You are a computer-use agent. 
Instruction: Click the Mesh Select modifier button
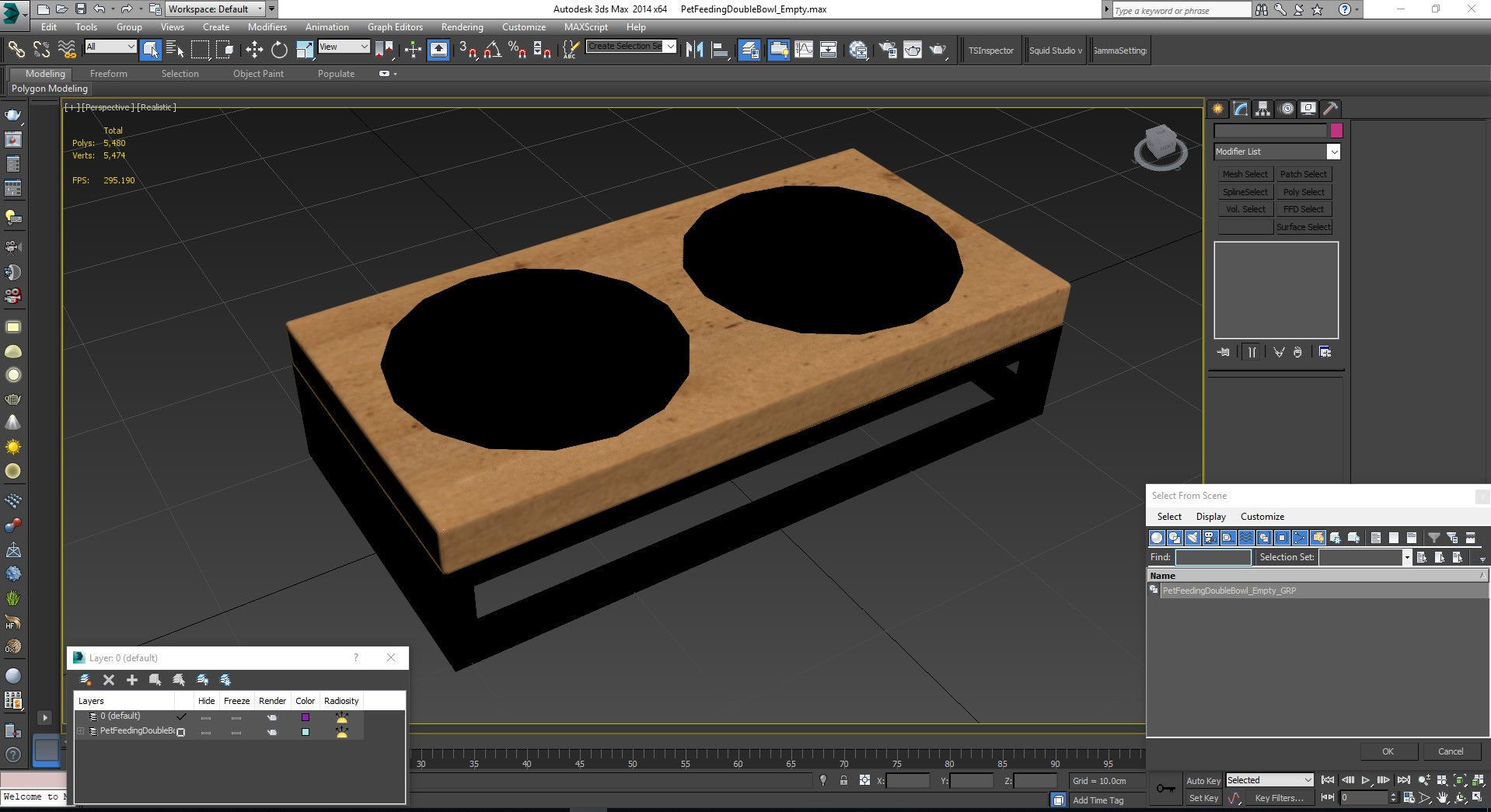[1245, 174]
